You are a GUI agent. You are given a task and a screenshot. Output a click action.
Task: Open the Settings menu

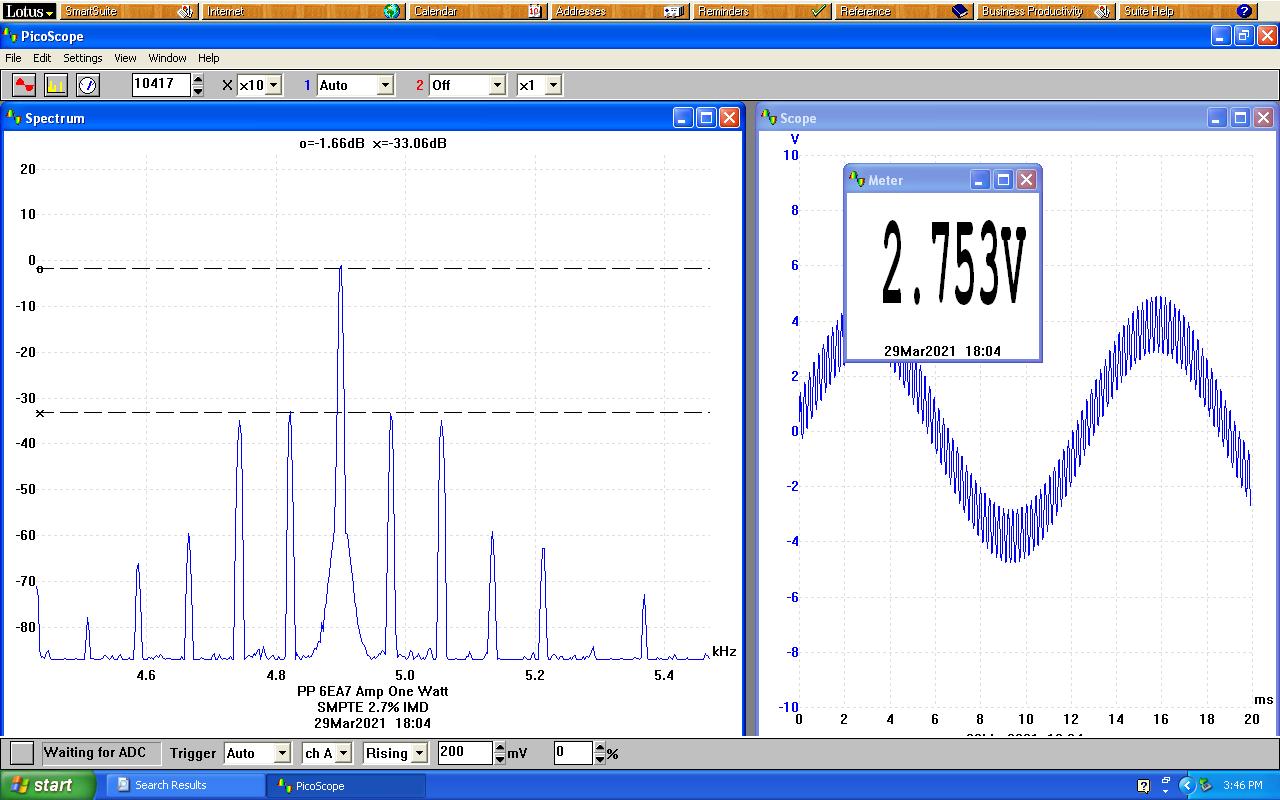tap(83, 58)
